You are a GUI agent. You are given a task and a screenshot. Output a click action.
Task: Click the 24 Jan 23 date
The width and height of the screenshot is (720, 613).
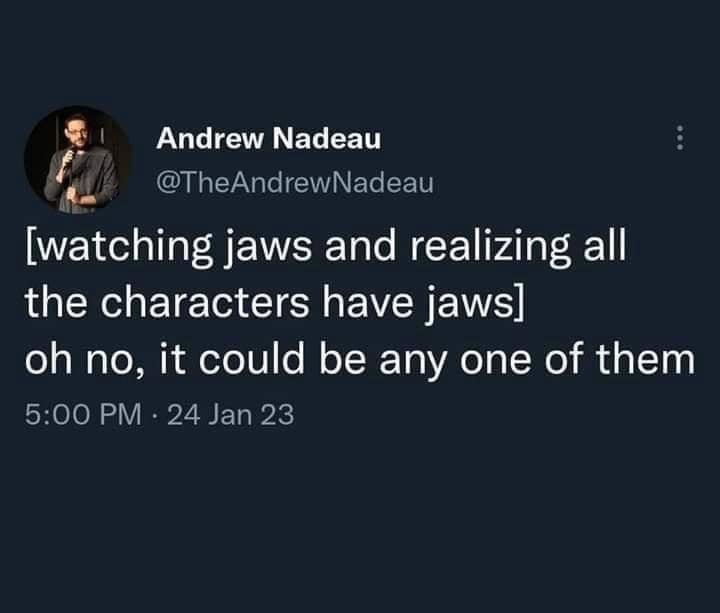(231, 414)
